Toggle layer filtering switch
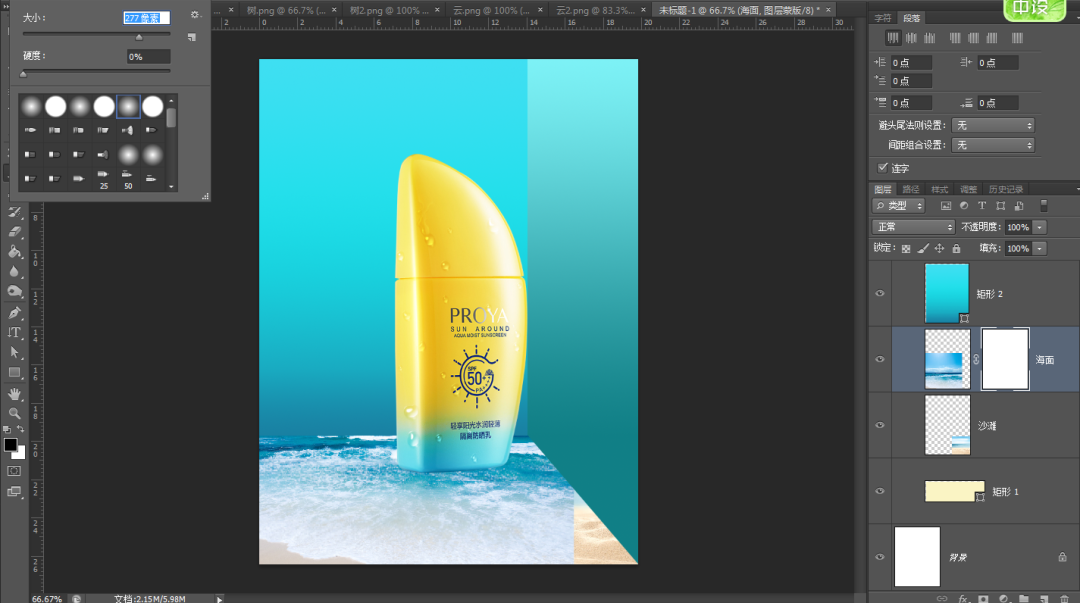 tap(1043, 205)
